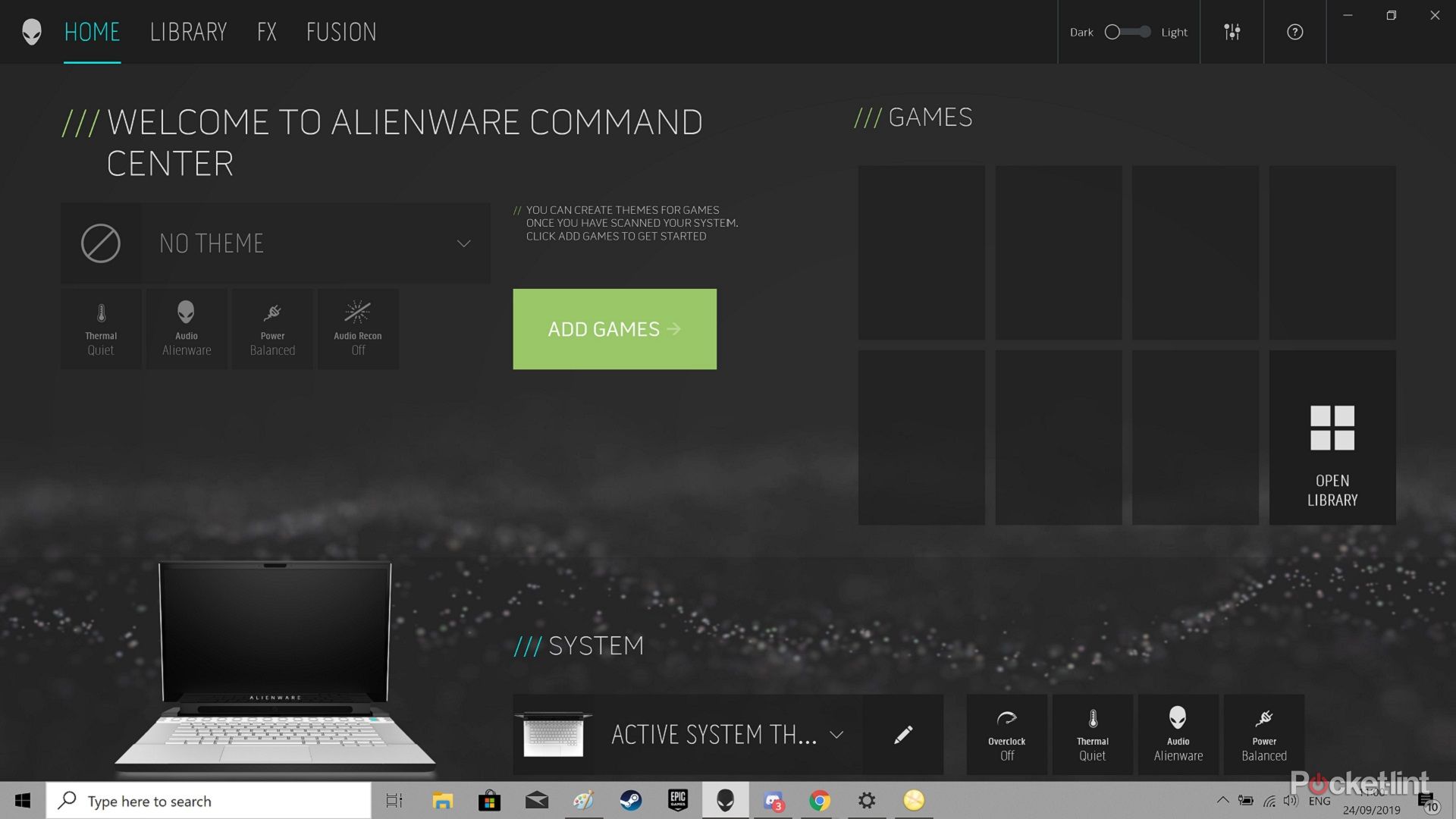
Task: Click the system Audio Alienware tile
Action: 1178,735
